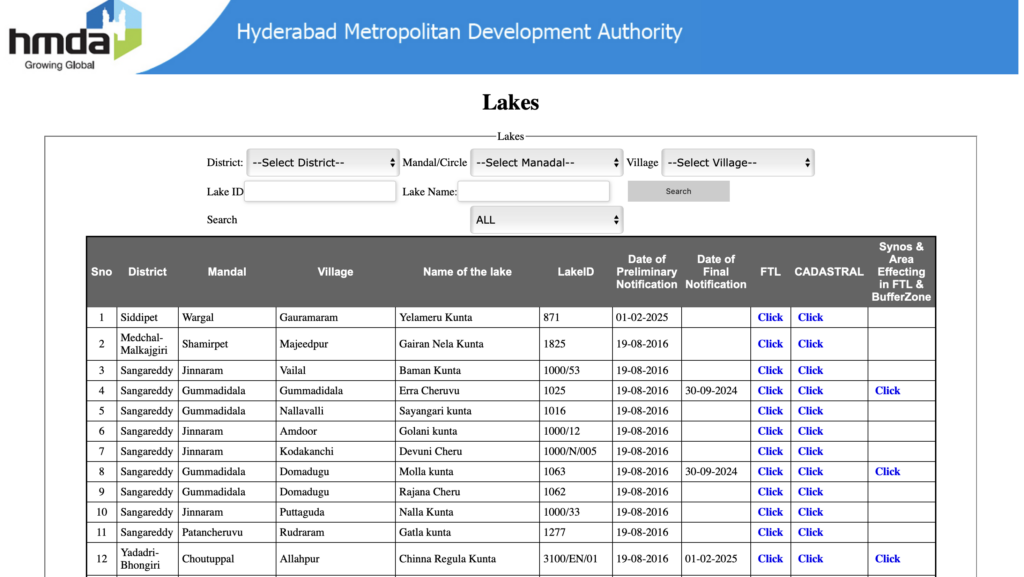Click the HMDA logo
This screenshot has width=1024, height=577.
pos(74,36)
